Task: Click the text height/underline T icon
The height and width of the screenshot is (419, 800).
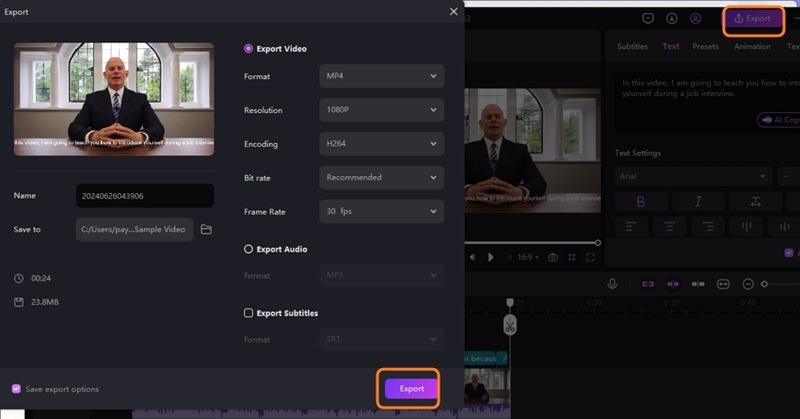Action: pos(755,202)
